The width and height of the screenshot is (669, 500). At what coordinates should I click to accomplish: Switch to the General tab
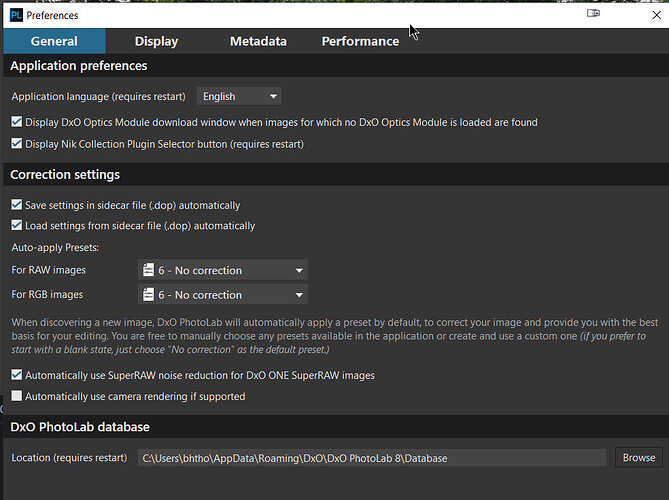pyautogui.click(x=54, y=41)
